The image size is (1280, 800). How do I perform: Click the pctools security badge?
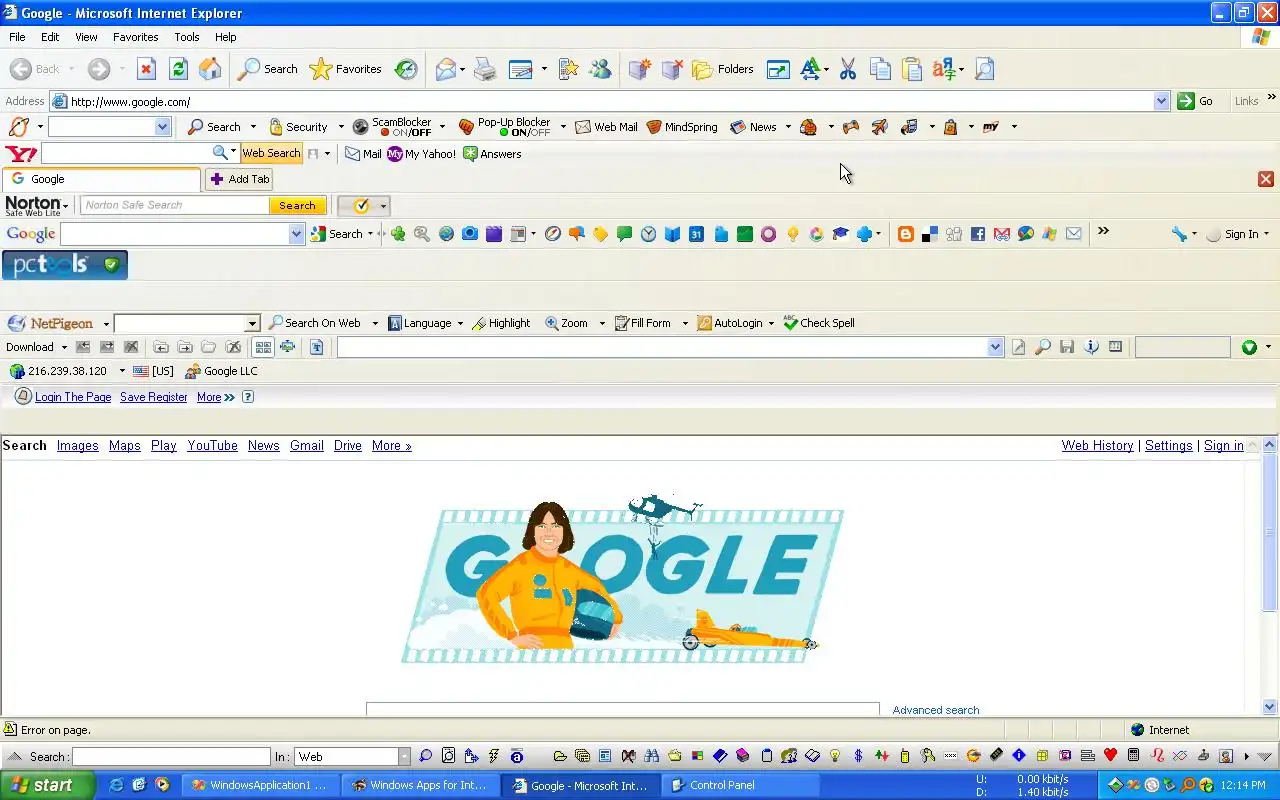click(x=65, y=265)
